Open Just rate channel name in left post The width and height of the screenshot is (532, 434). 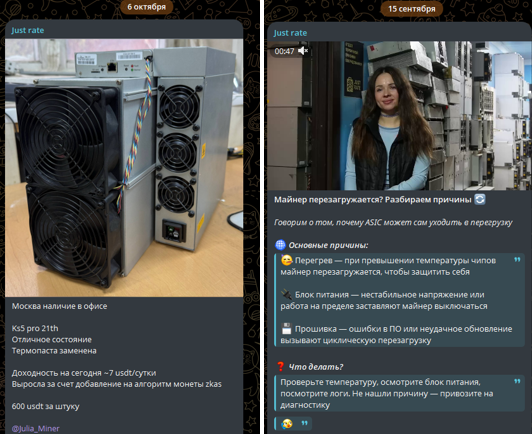27,30
